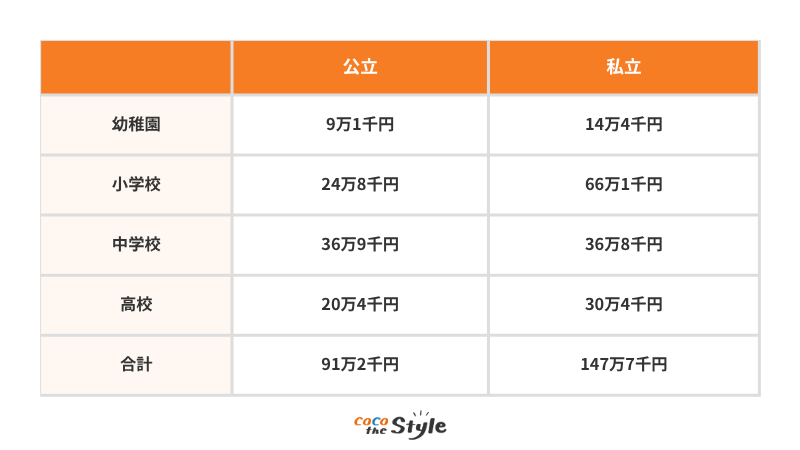
Task: Select the 公立 column header
Action: click(x=360, y=67)
